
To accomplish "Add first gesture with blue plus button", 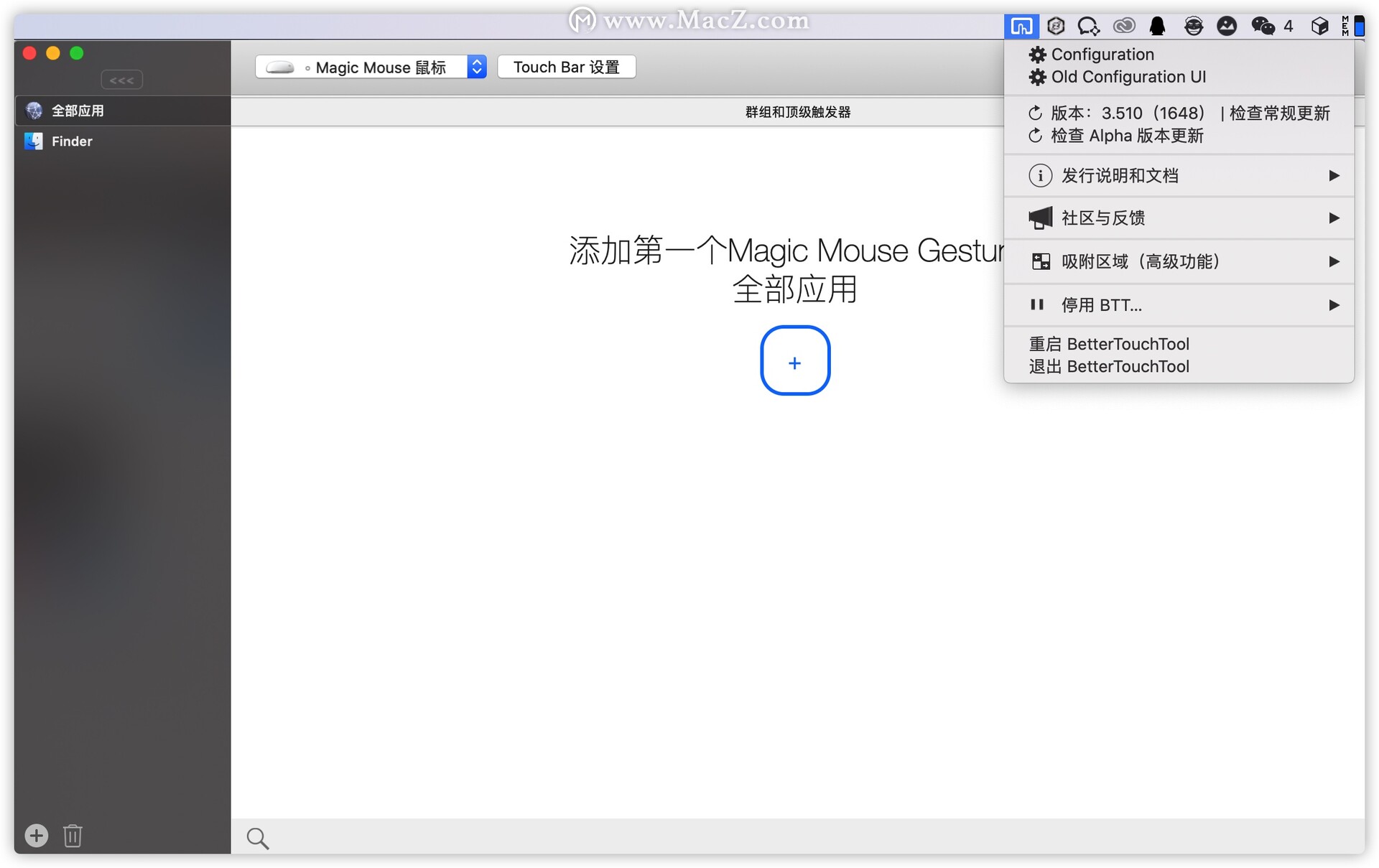I will 795,360.
